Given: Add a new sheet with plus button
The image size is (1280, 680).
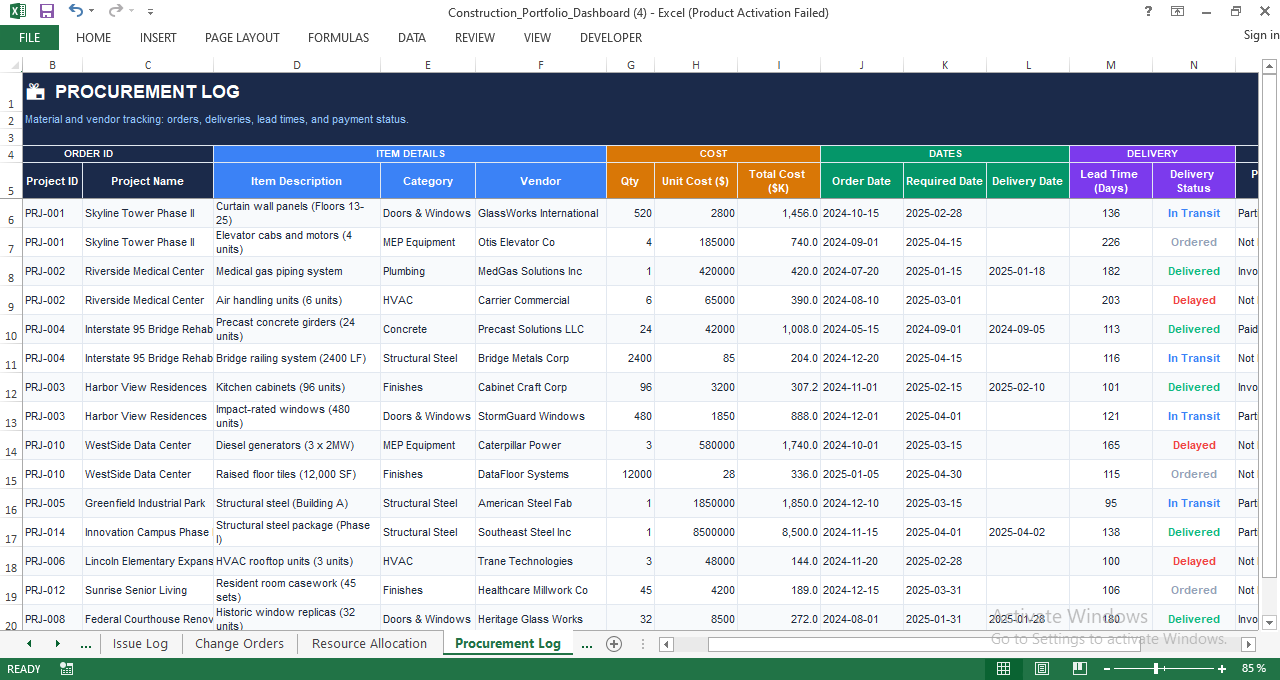Looking at the screenshot, I should coord(614,644).
